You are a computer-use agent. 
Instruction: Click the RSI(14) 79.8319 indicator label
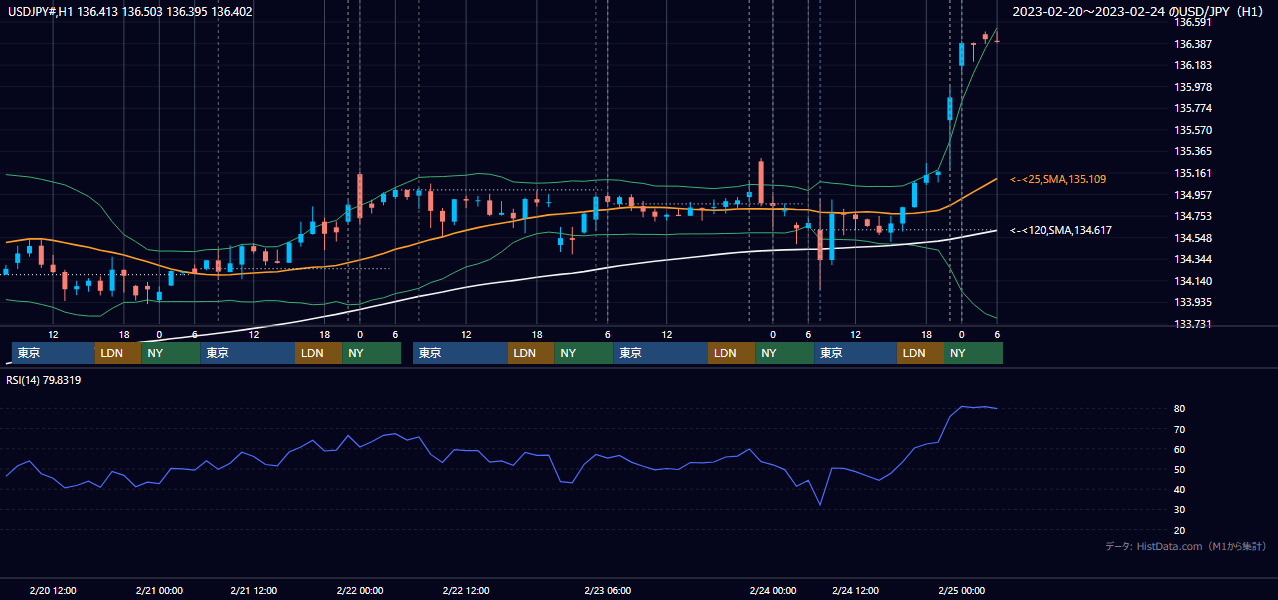44,380
